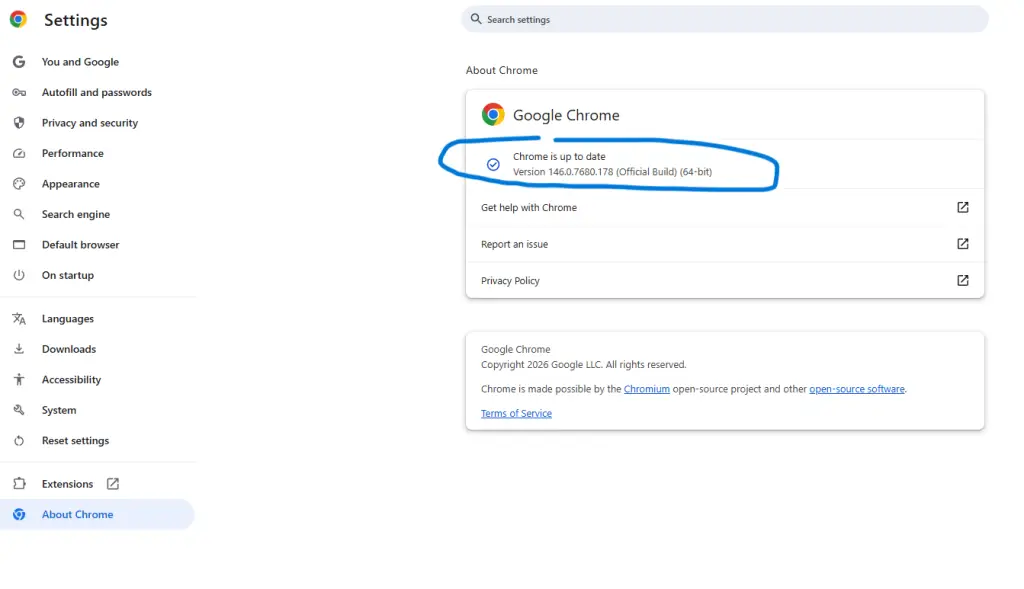Click the search magnifier icon in the search bar
Image resolution: width=1024 pixels, height=589 pixels.
[x=476, y=19]
